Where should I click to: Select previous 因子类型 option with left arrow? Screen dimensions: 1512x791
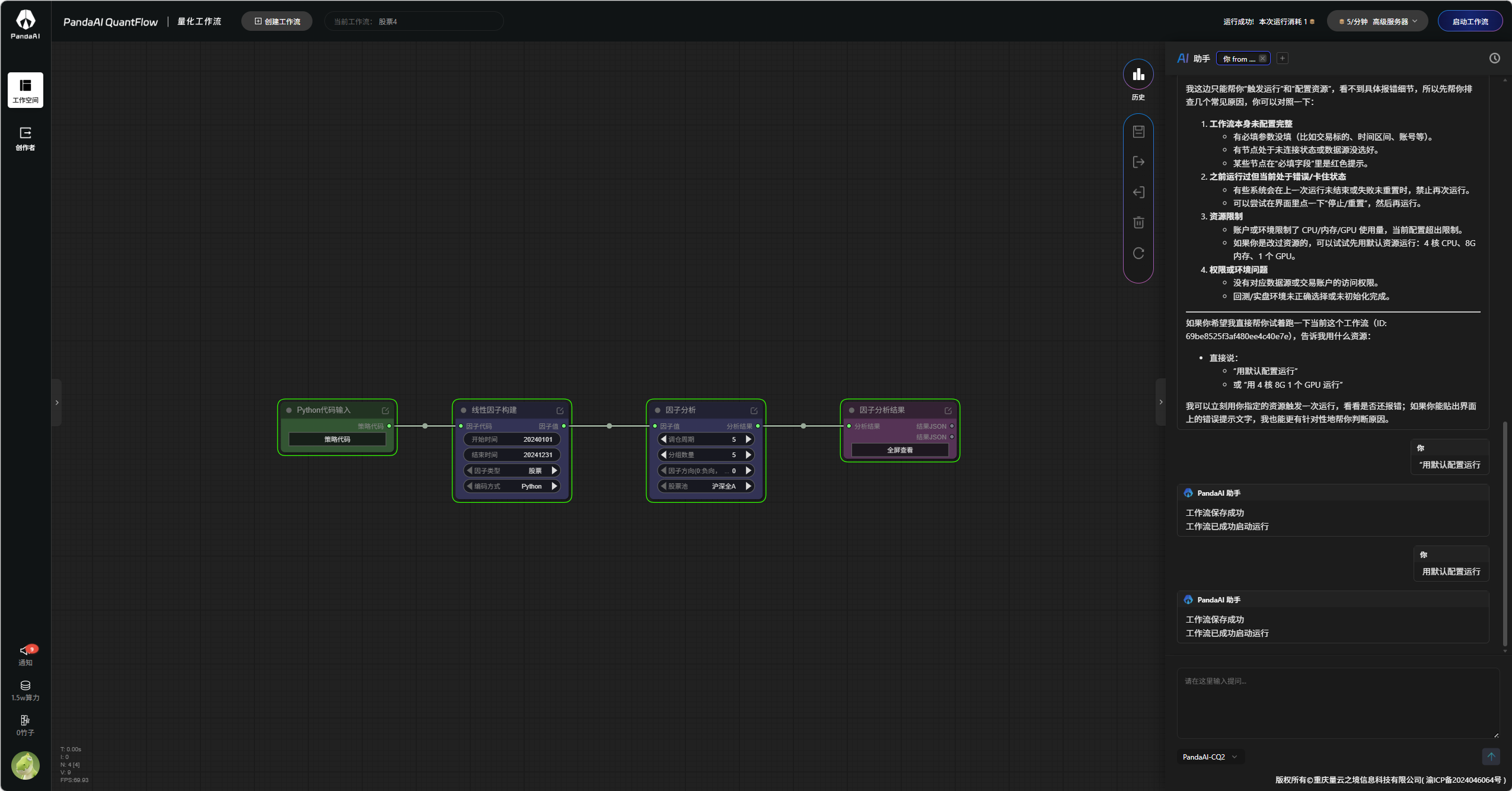(x=470, y=470)
